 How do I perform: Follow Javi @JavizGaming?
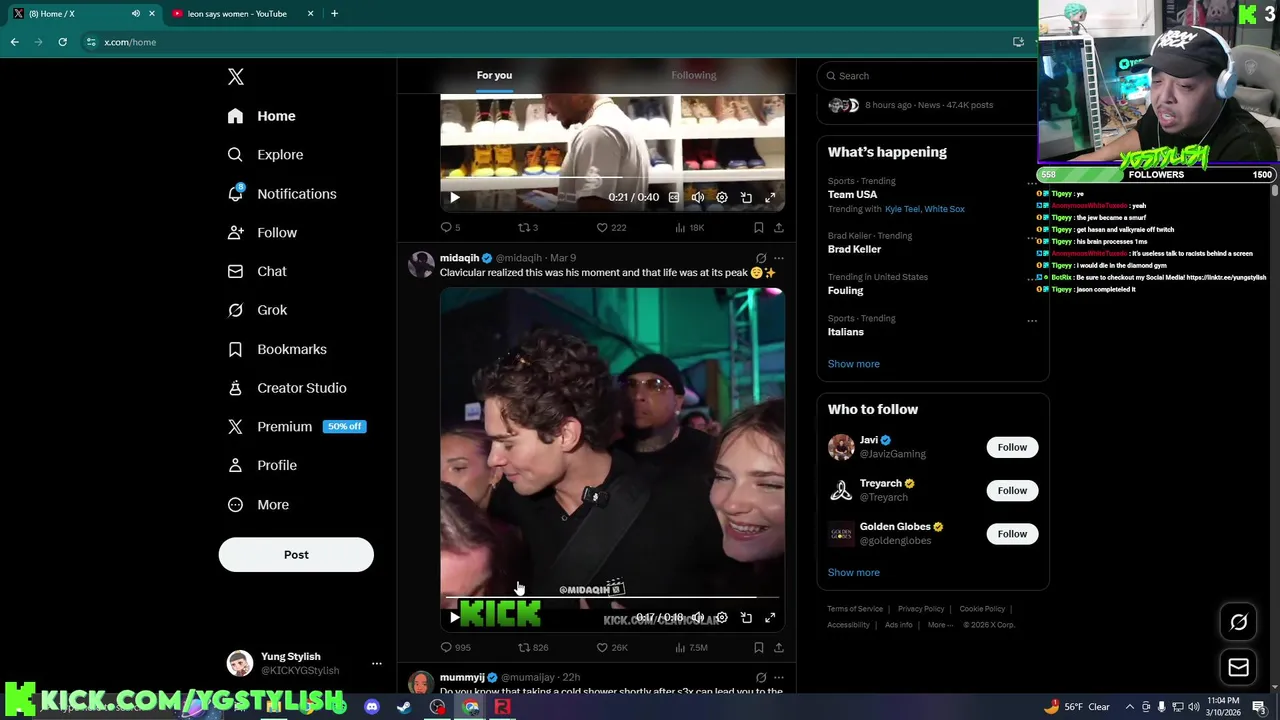tap(1012, 448)
